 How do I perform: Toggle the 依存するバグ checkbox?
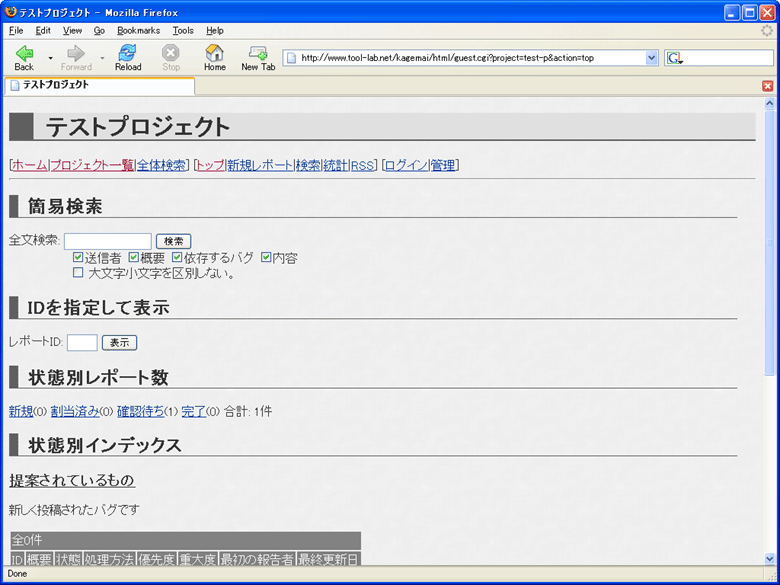(x=178, y=258)
